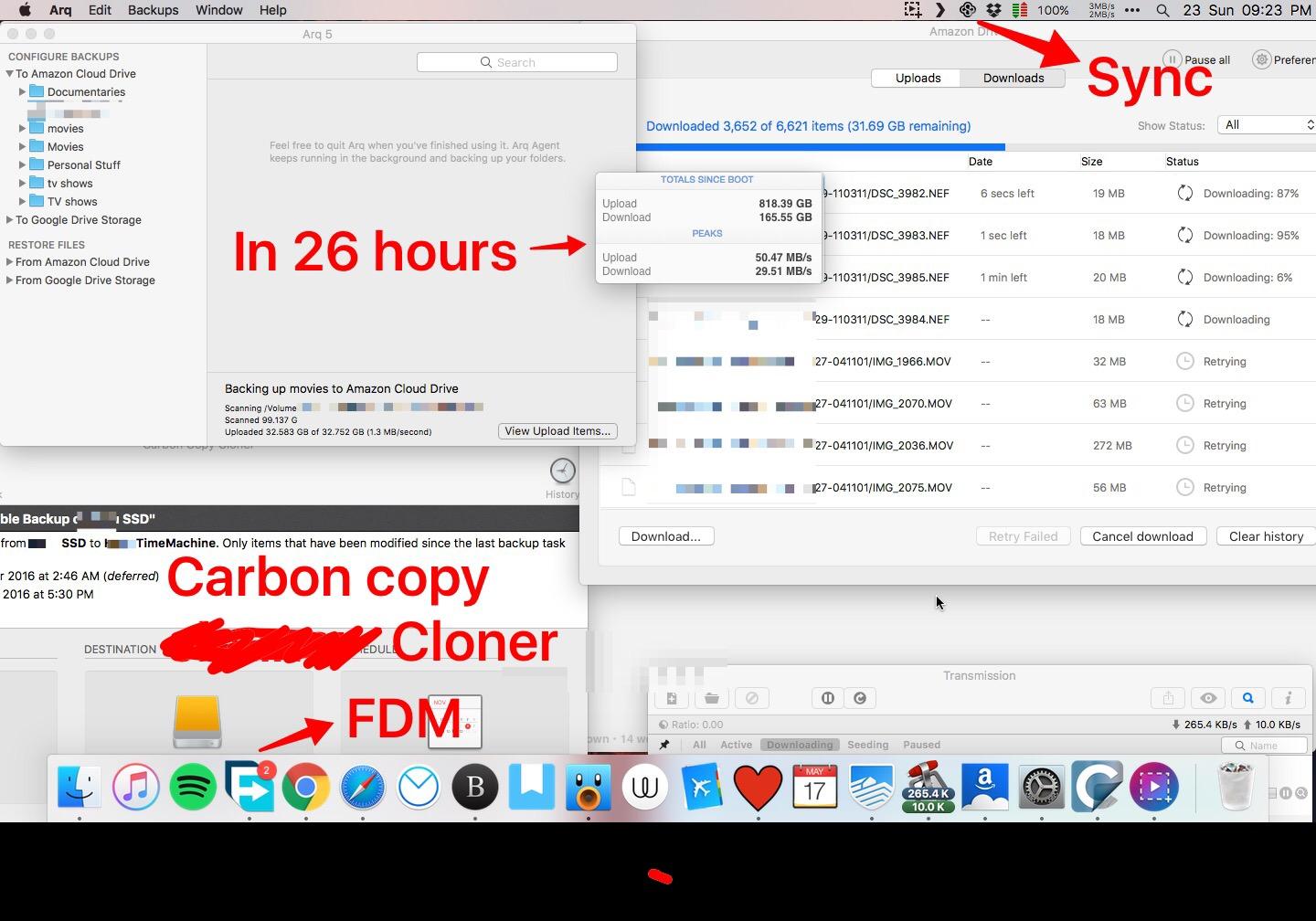Image resolution: width=1316 pixels, height=921 pixels.
Task: Select the Downloading filter in Transmission
Action: pos(800,746)
